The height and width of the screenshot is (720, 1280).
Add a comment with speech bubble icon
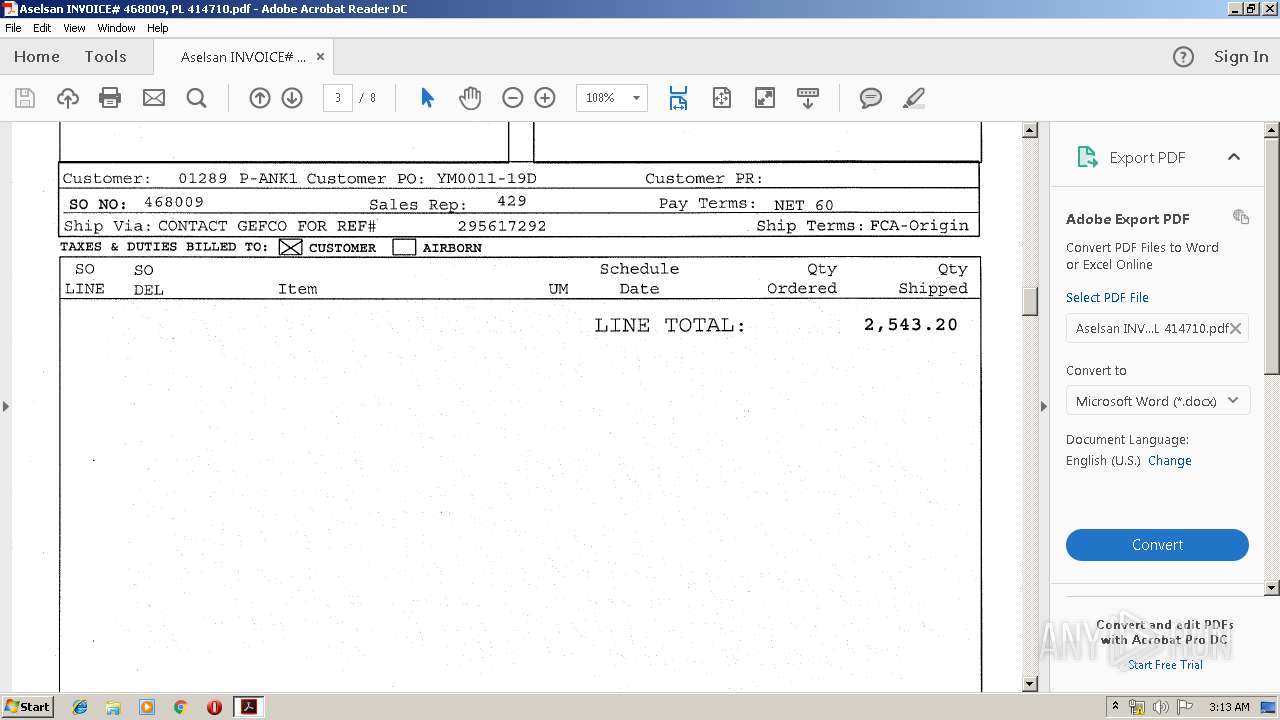pyautogui.click(x=871, y=98)
